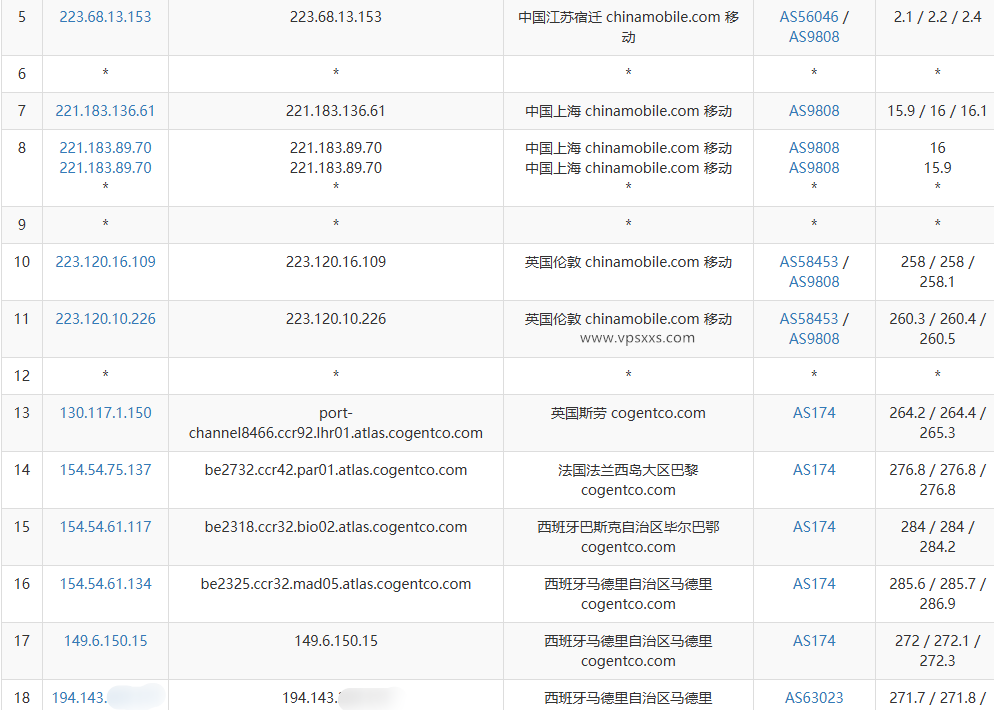Click latency 285.6 / 285.7 / 286.9
Viewport: 994px width, 710px height.
(x=937, y=594)
